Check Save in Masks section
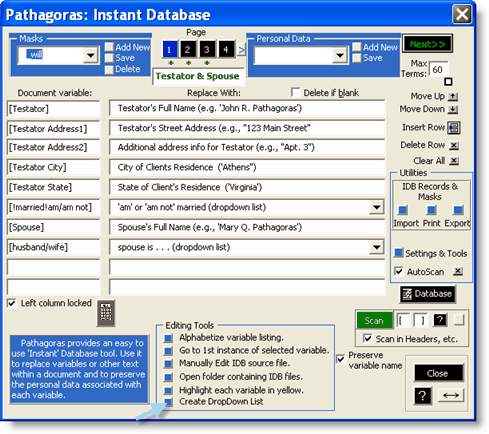 click(109, 58)
